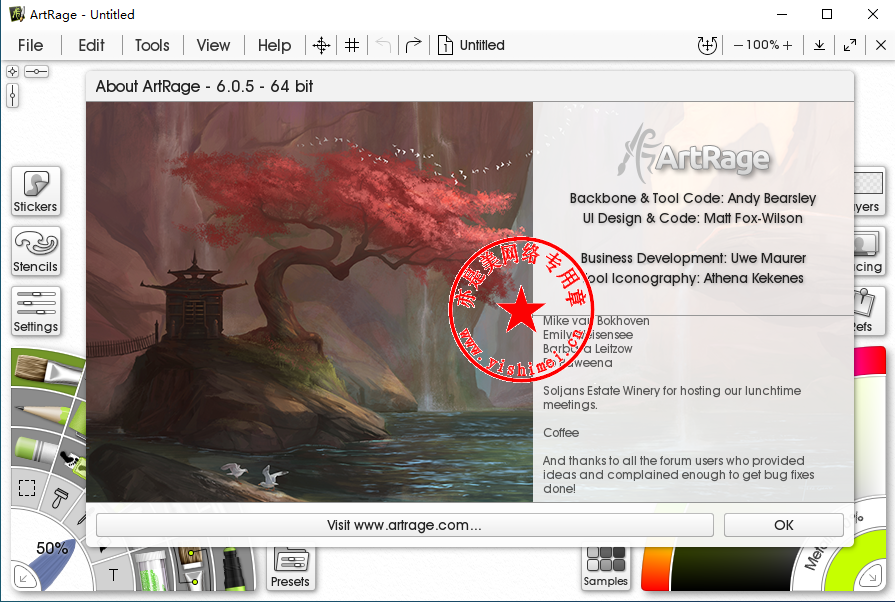Select the Felt Pen marker tool

(x=233, y=568)
